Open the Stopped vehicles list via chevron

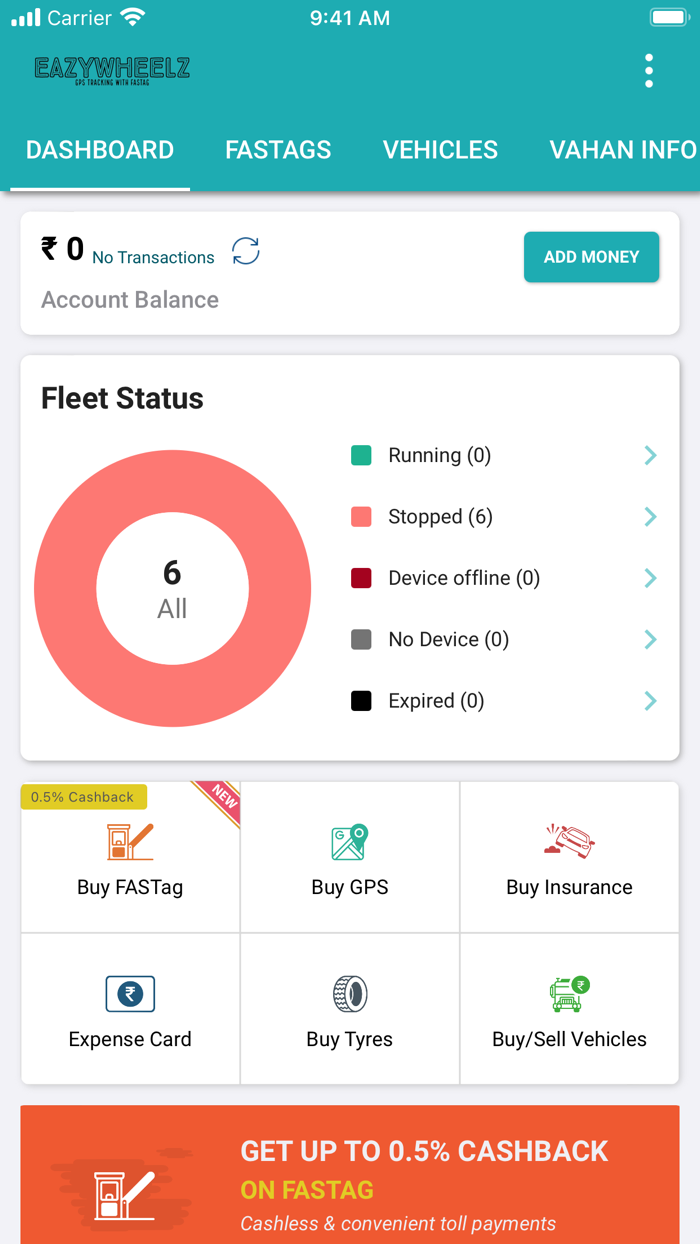tap(650, 516)
